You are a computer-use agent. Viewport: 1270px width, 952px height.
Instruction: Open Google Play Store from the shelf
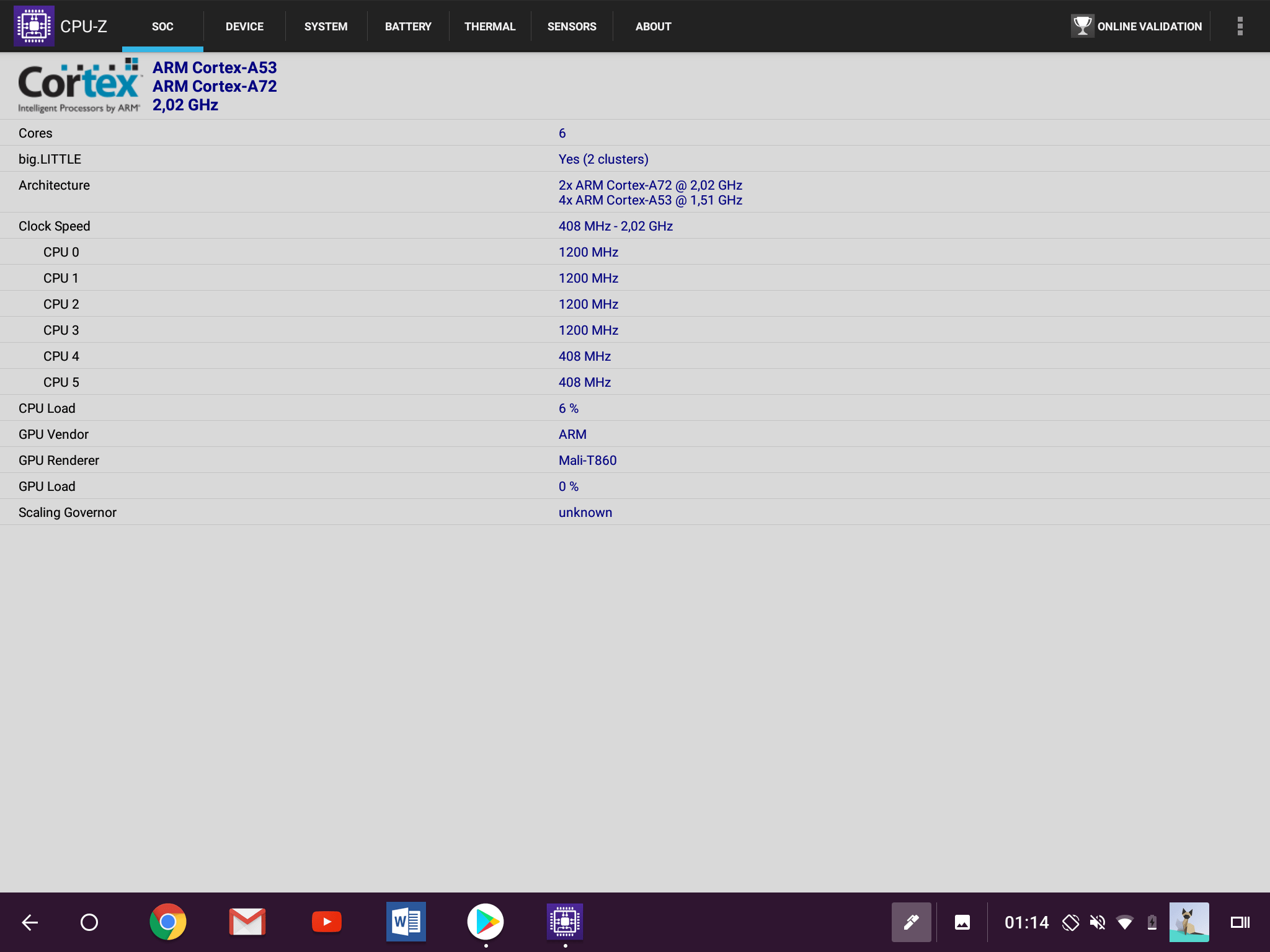pyautogui.click(x=486, y=922)
